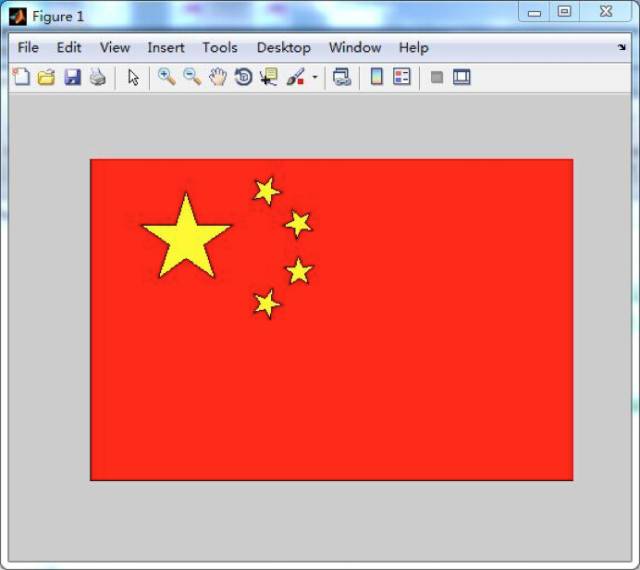
Task: Open the Insert menu
Action: tap(166, 48)
